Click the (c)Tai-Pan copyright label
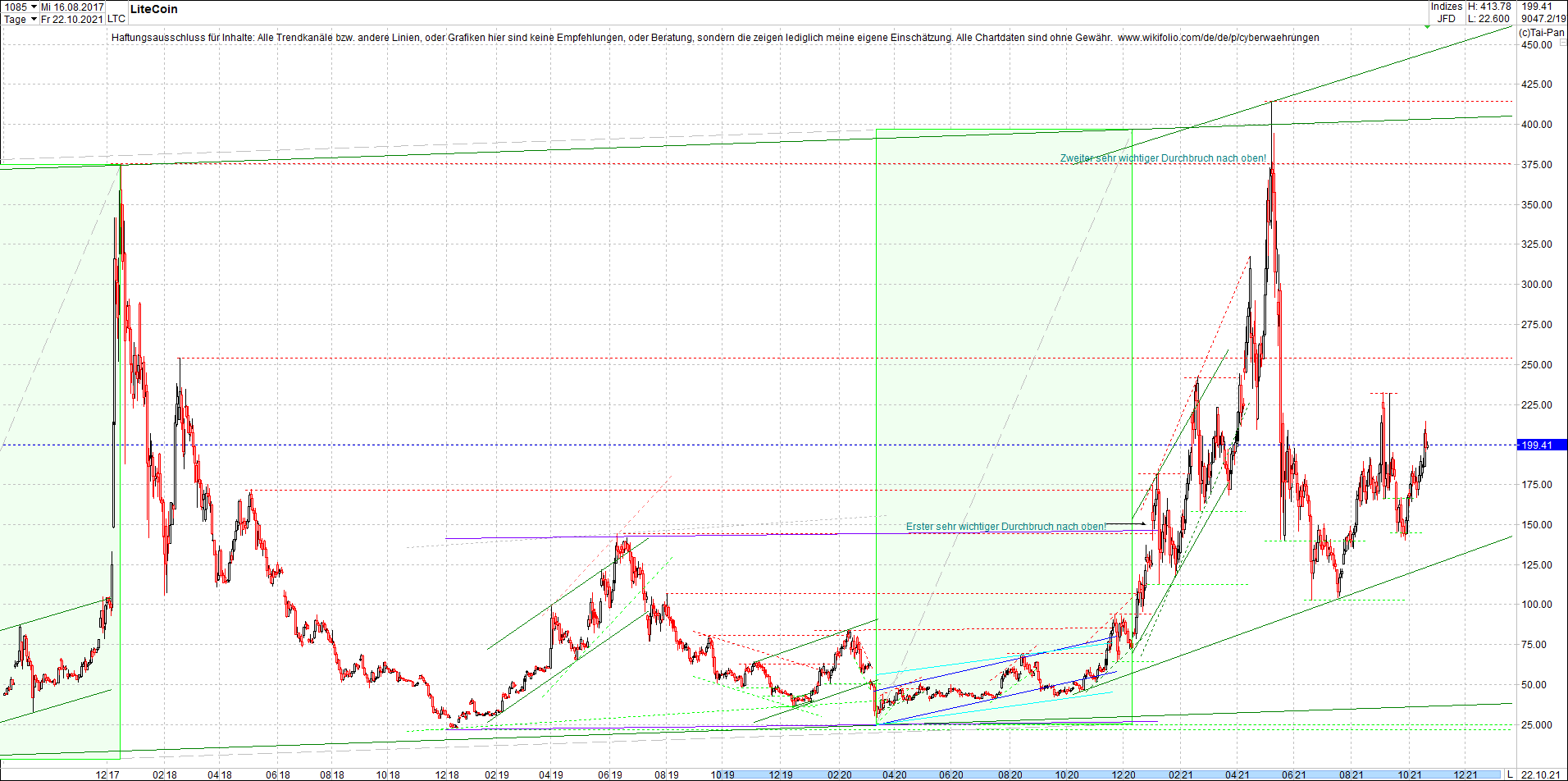 click(1541, 33)
